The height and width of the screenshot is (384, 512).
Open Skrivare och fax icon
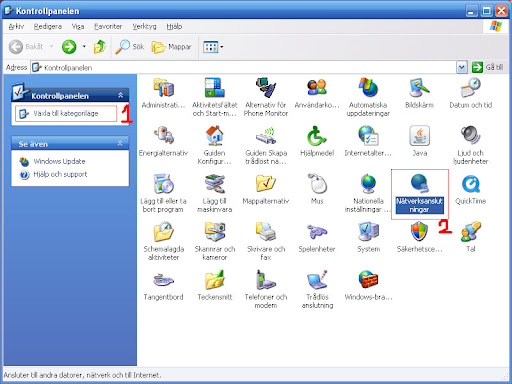tap(266, 241)
